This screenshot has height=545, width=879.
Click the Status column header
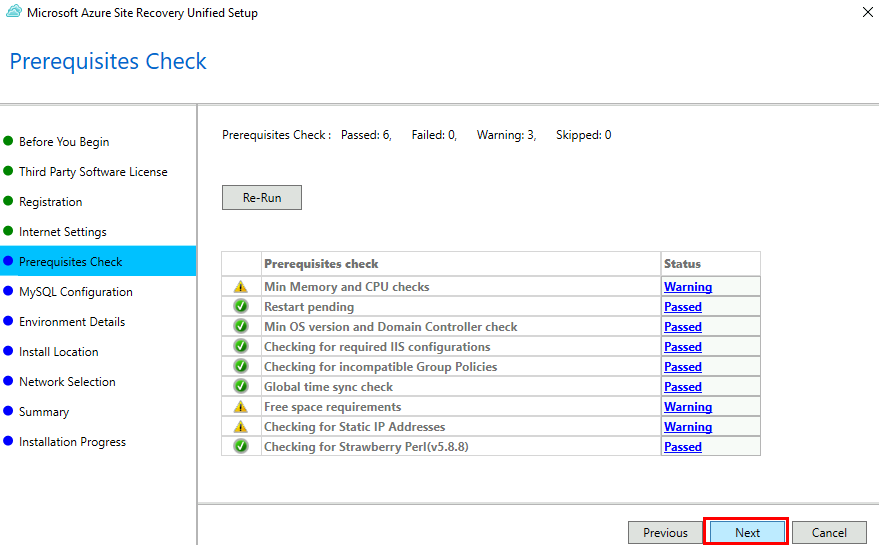(x=710, y=264)
